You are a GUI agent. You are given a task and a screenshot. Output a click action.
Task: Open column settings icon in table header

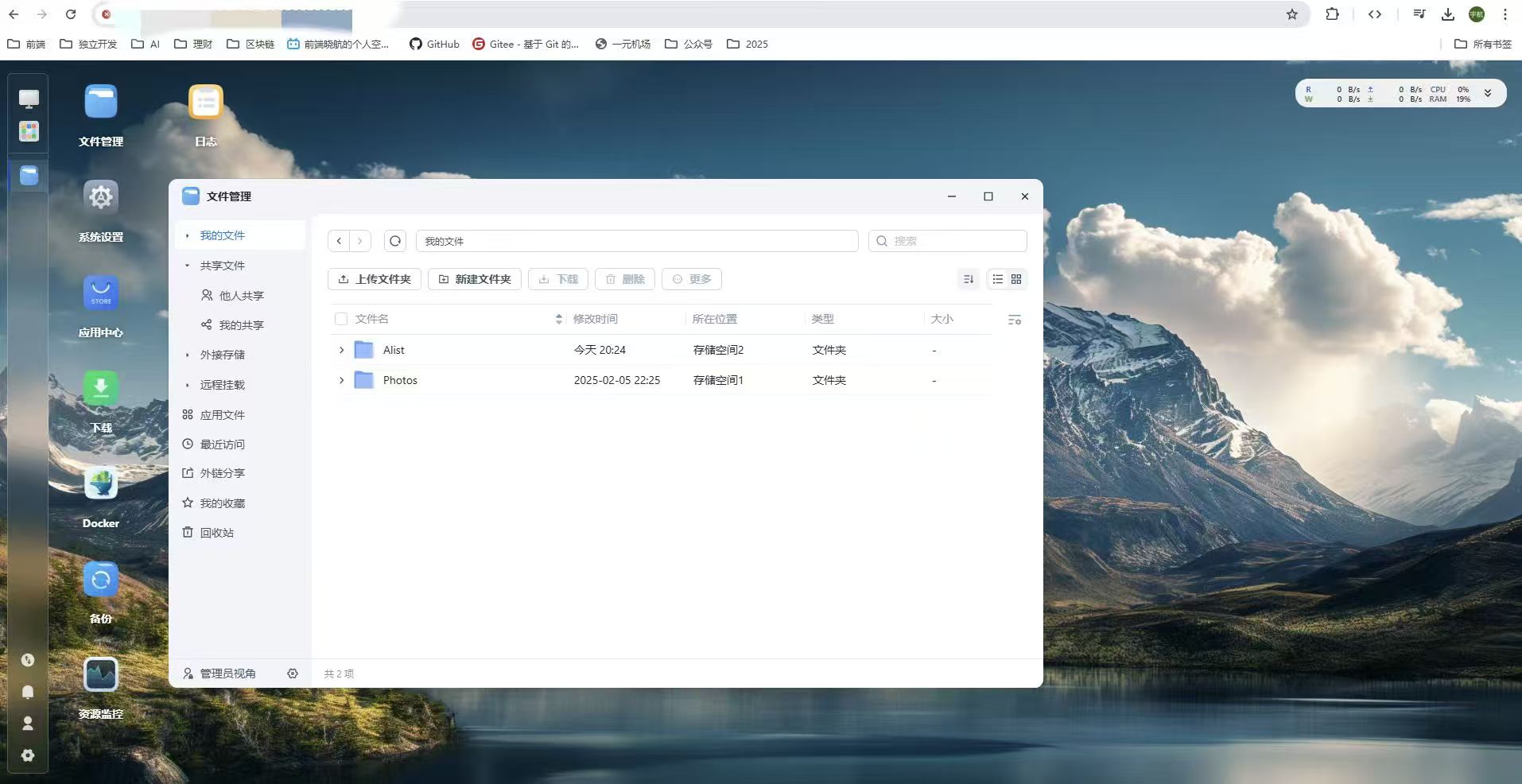[x=1014, y=320]
